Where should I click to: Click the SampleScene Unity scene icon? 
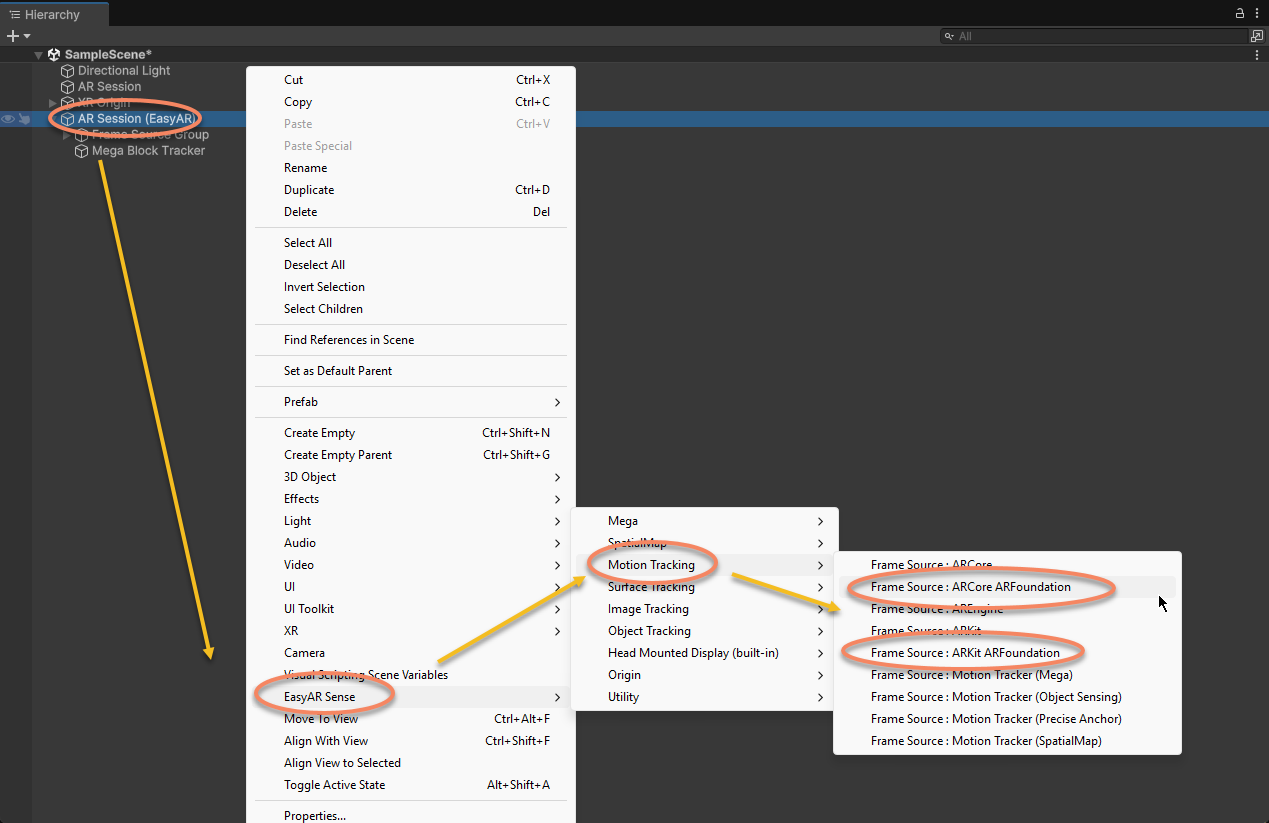tap(53, 54)
